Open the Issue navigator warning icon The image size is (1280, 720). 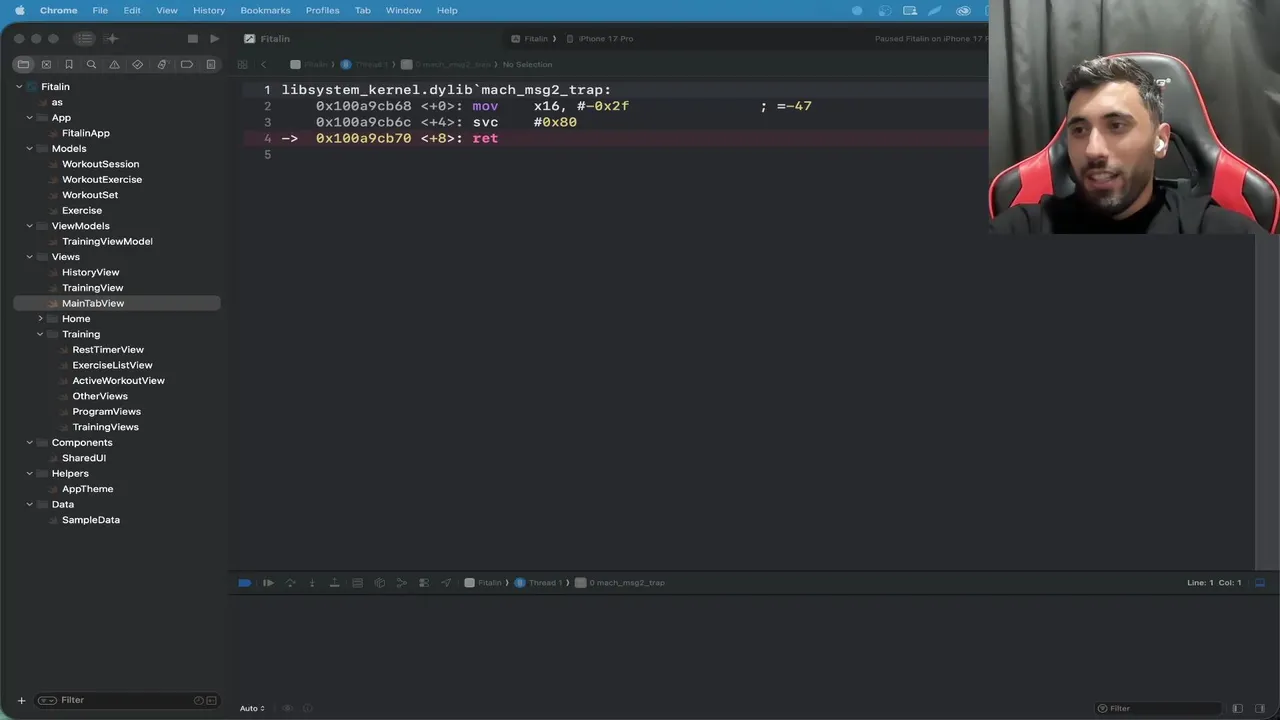[114, 64]
